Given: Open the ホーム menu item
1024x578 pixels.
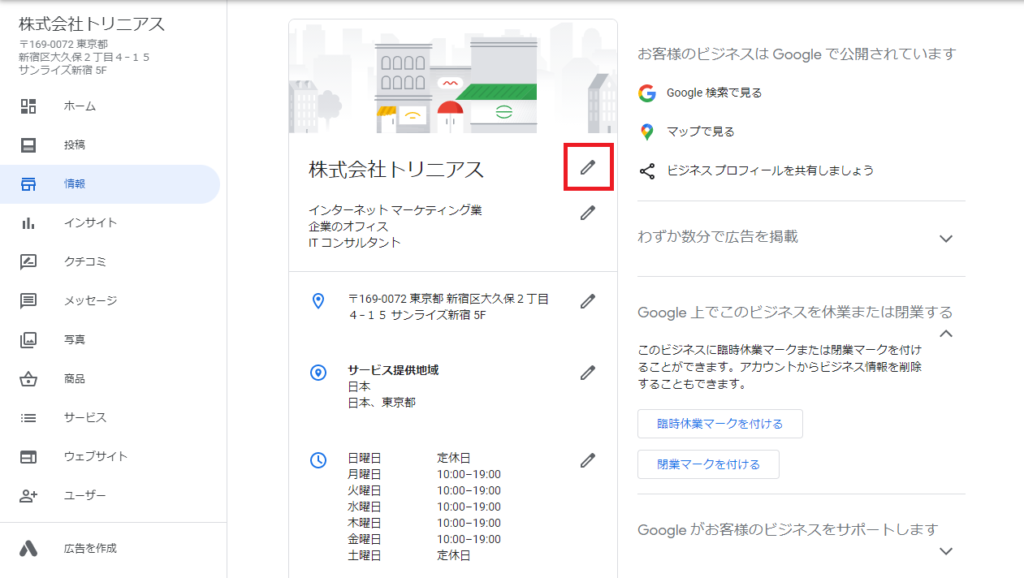Looking at the screenshot, I should [x=110, y=106].
